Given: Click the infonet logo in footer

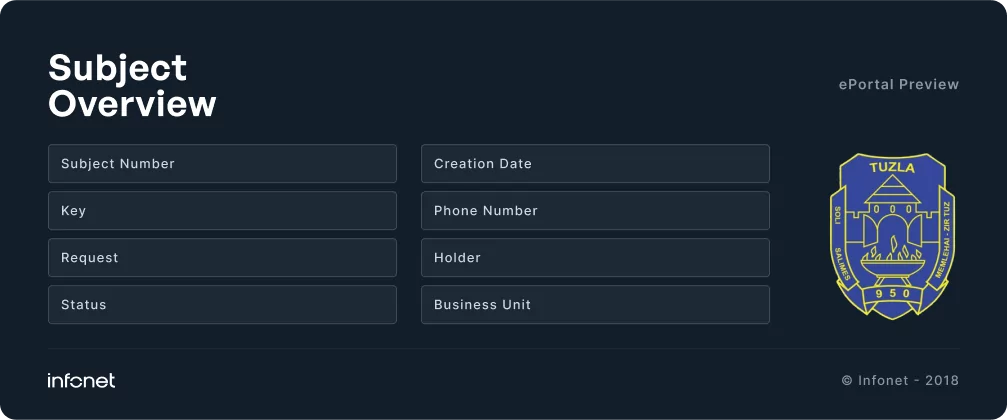Looking at the screenshot, I should pyautogui.click(x=81, y=381).
